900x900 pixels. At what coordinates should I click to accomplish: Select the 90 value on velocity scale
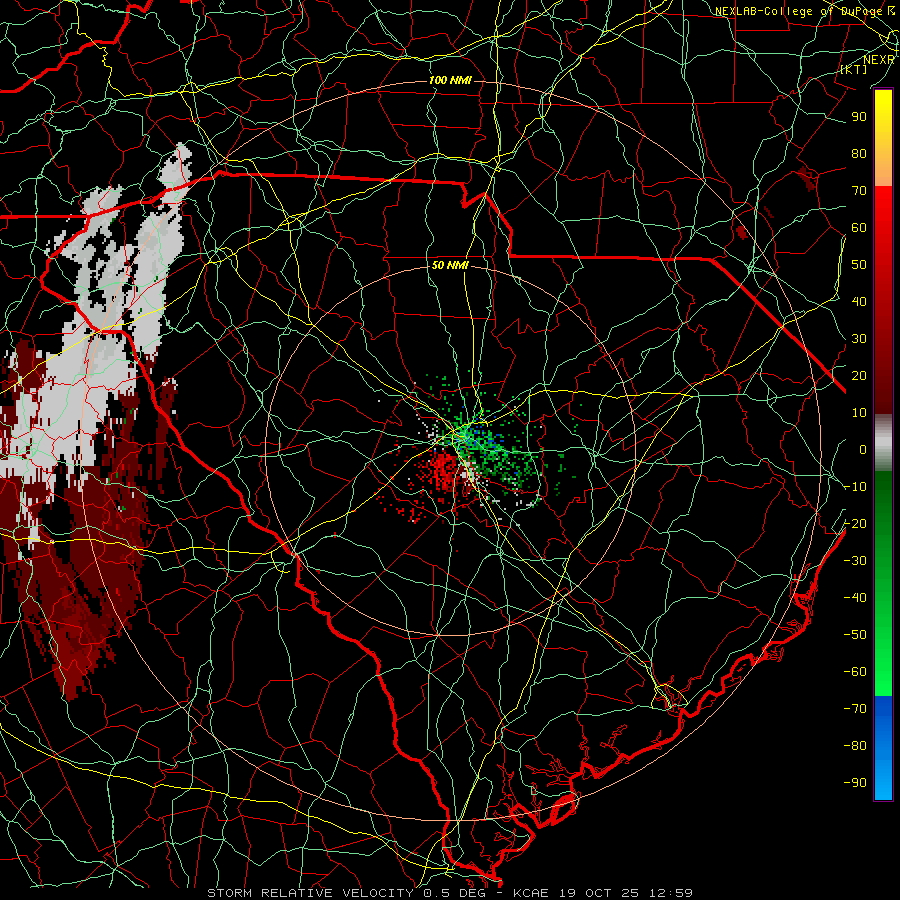[x=859, y=117]
